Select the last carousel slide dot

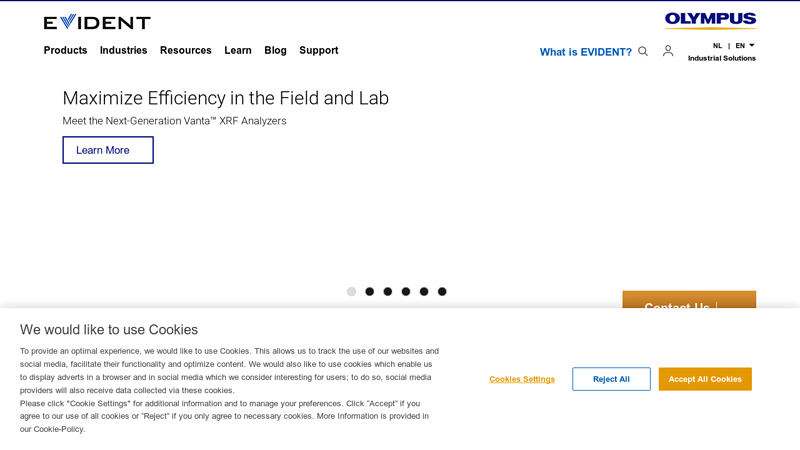(442, 291)
